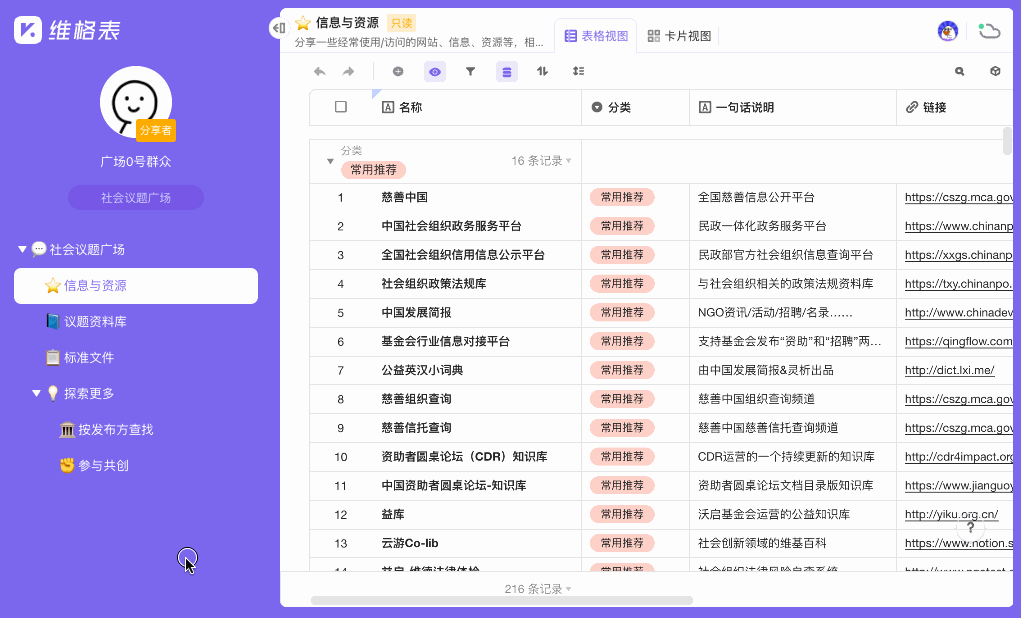Click the vertical scrollbar thumb on right

[1007, 141]
